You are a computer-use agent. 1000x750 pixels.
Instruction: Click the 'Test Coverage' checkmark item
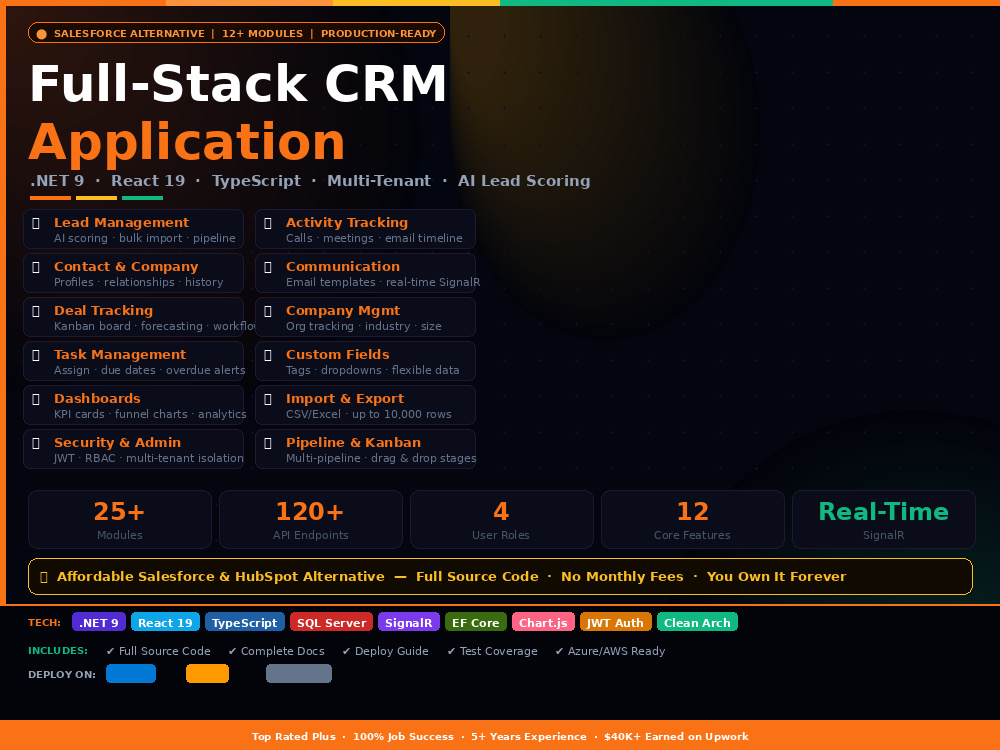[492, 651]
